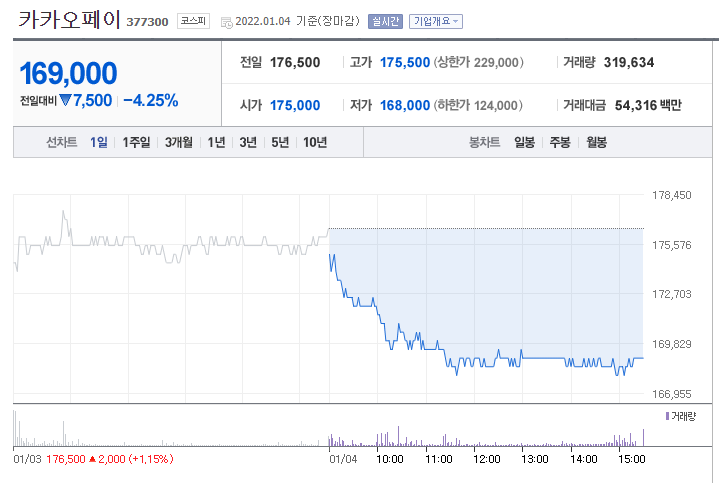Image resolution: width=719 pixels, height=483 pixels.
Task: Click the 169,829 axis label
Action: point(672,344)
